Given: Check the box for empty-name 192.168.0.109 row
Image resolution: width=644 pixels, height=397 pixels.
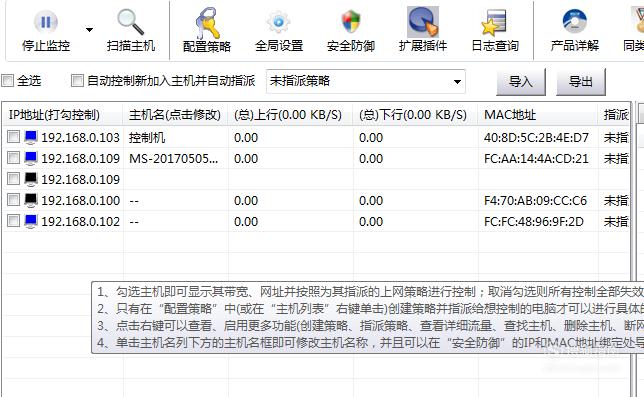Looking at the screenshot, I should [13, 179].
